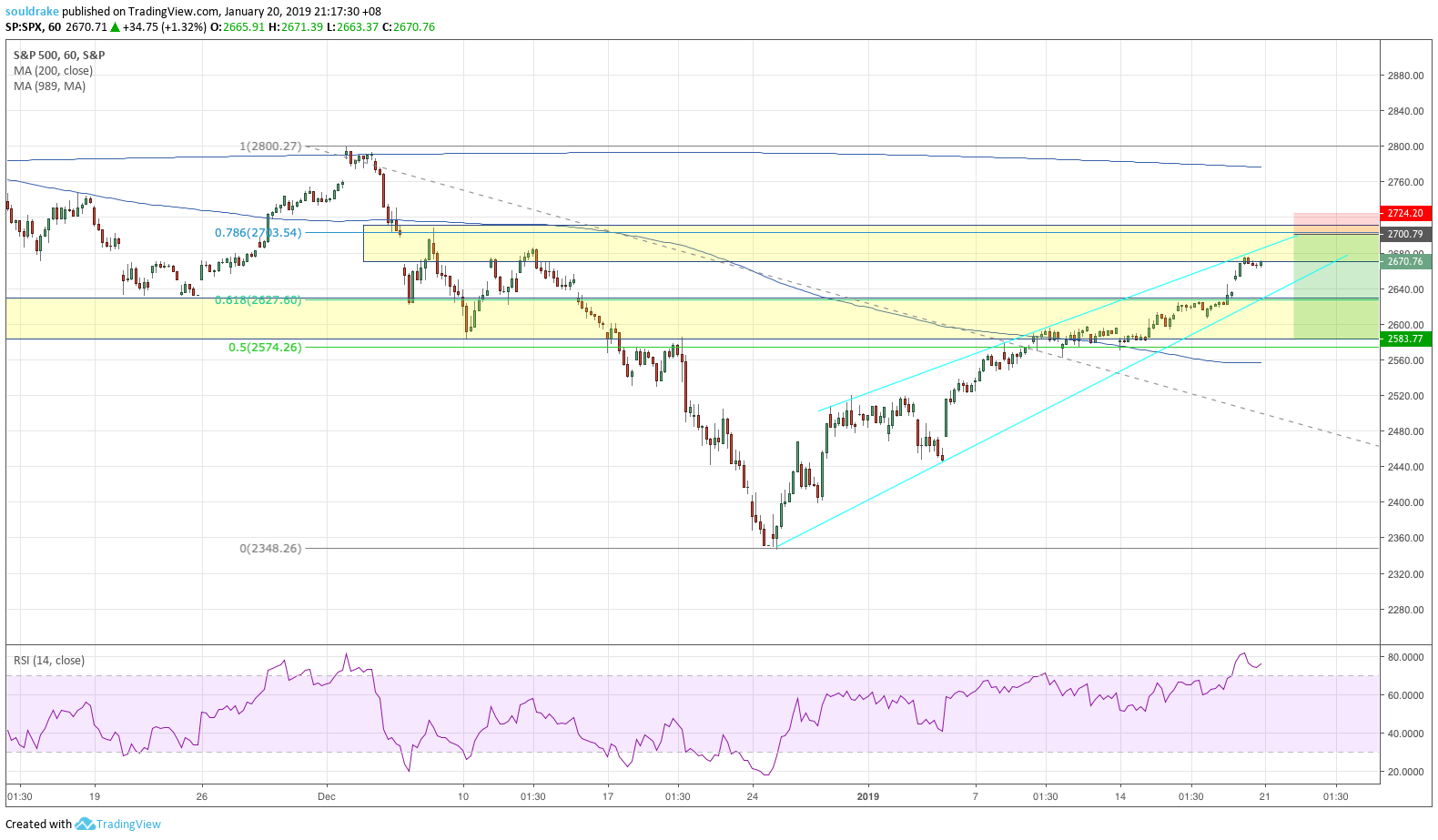
Task: Click the 26 date on time axis
Action: click(x=202, y=796)
